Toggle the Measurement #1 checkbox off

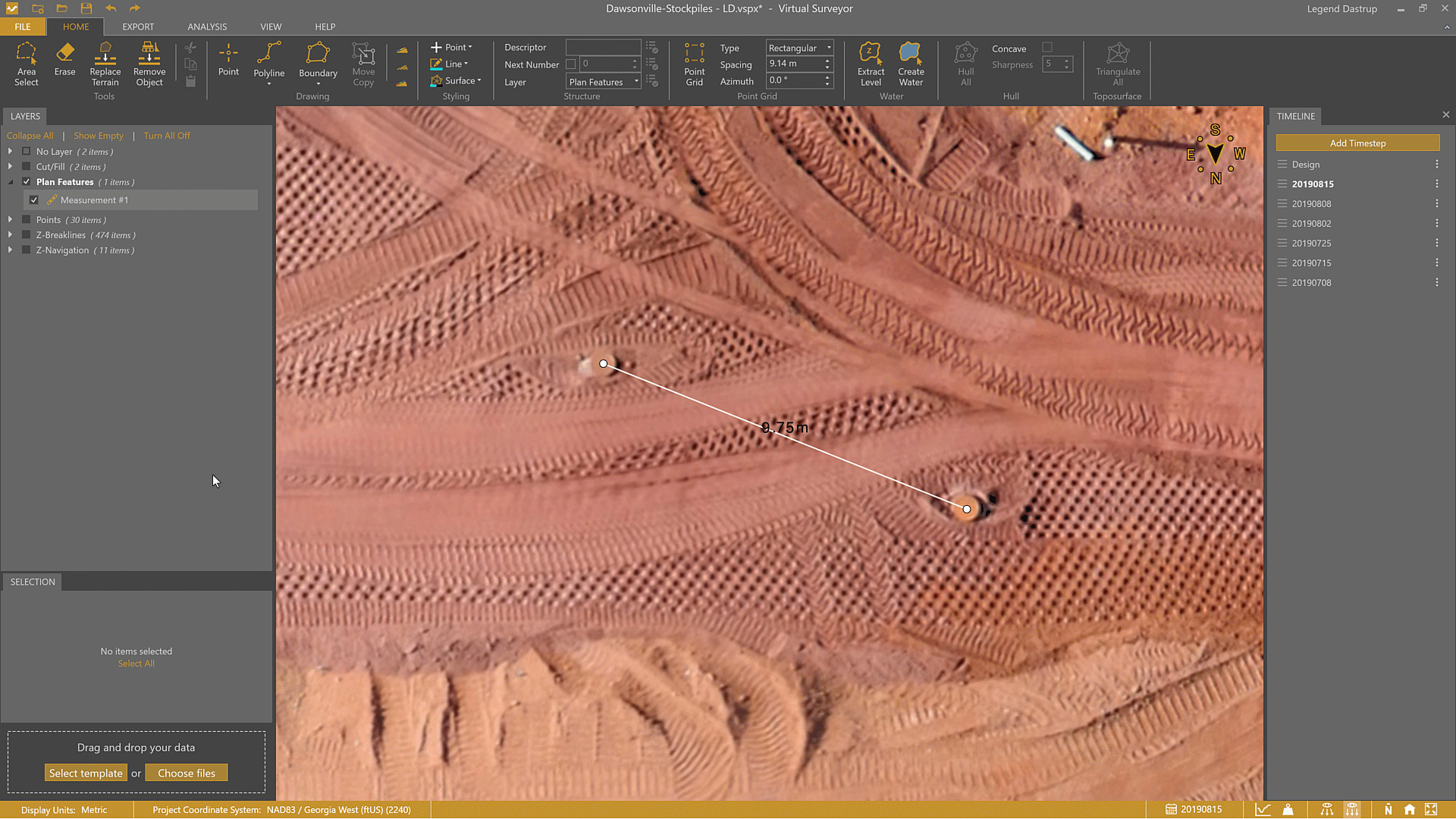click(34, 199)
